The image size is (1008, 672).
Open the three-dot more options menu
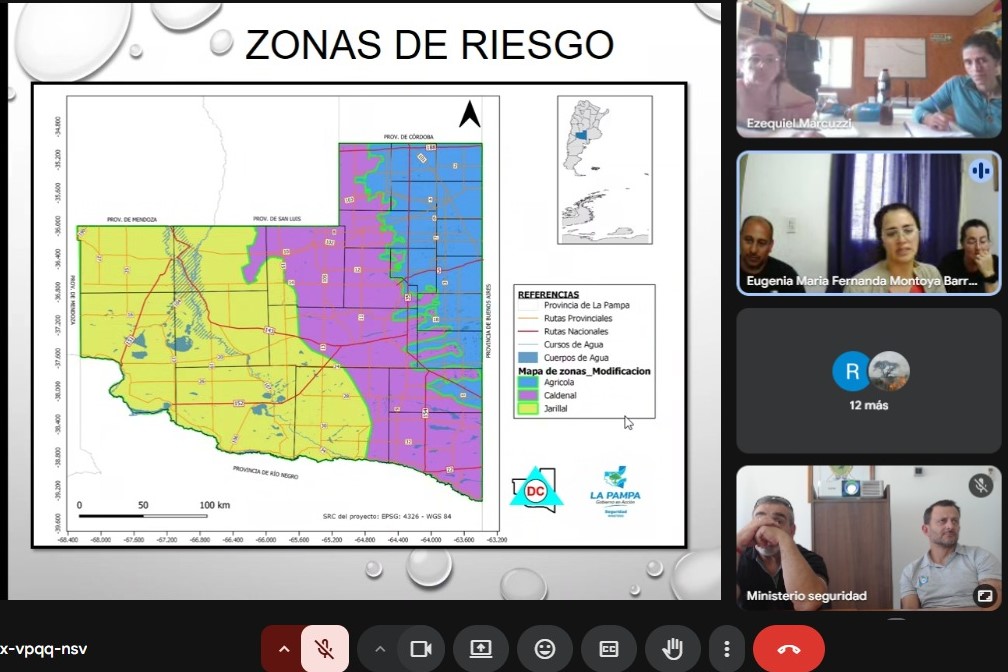coord(727,649)
